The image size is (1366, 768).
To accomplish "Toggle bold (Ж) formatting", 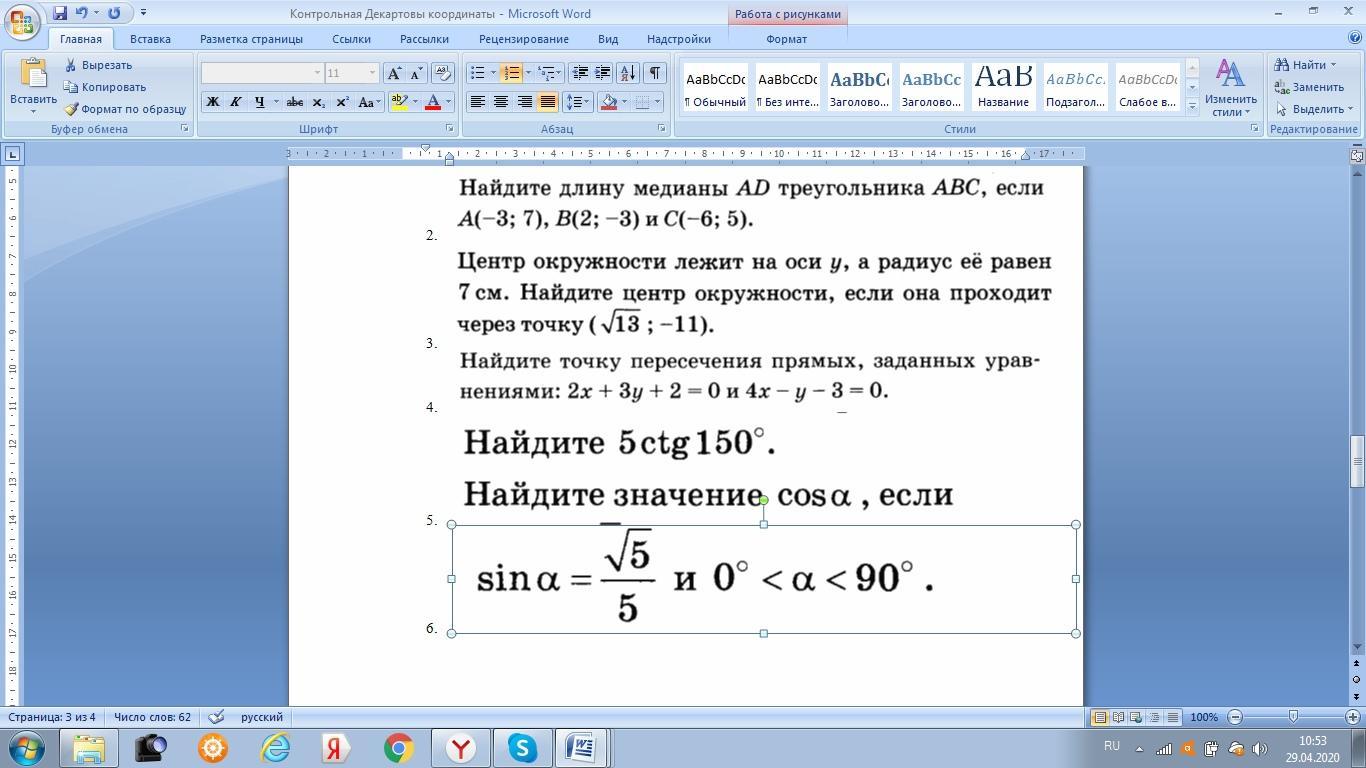I will 212,102.
